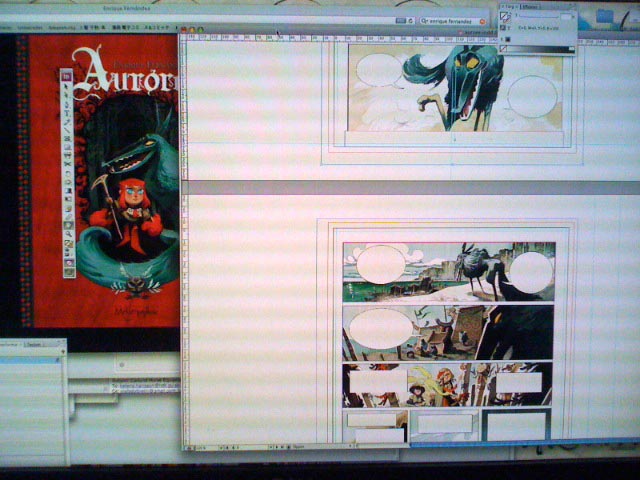Click the reload button beside address bar

point(411,21)
